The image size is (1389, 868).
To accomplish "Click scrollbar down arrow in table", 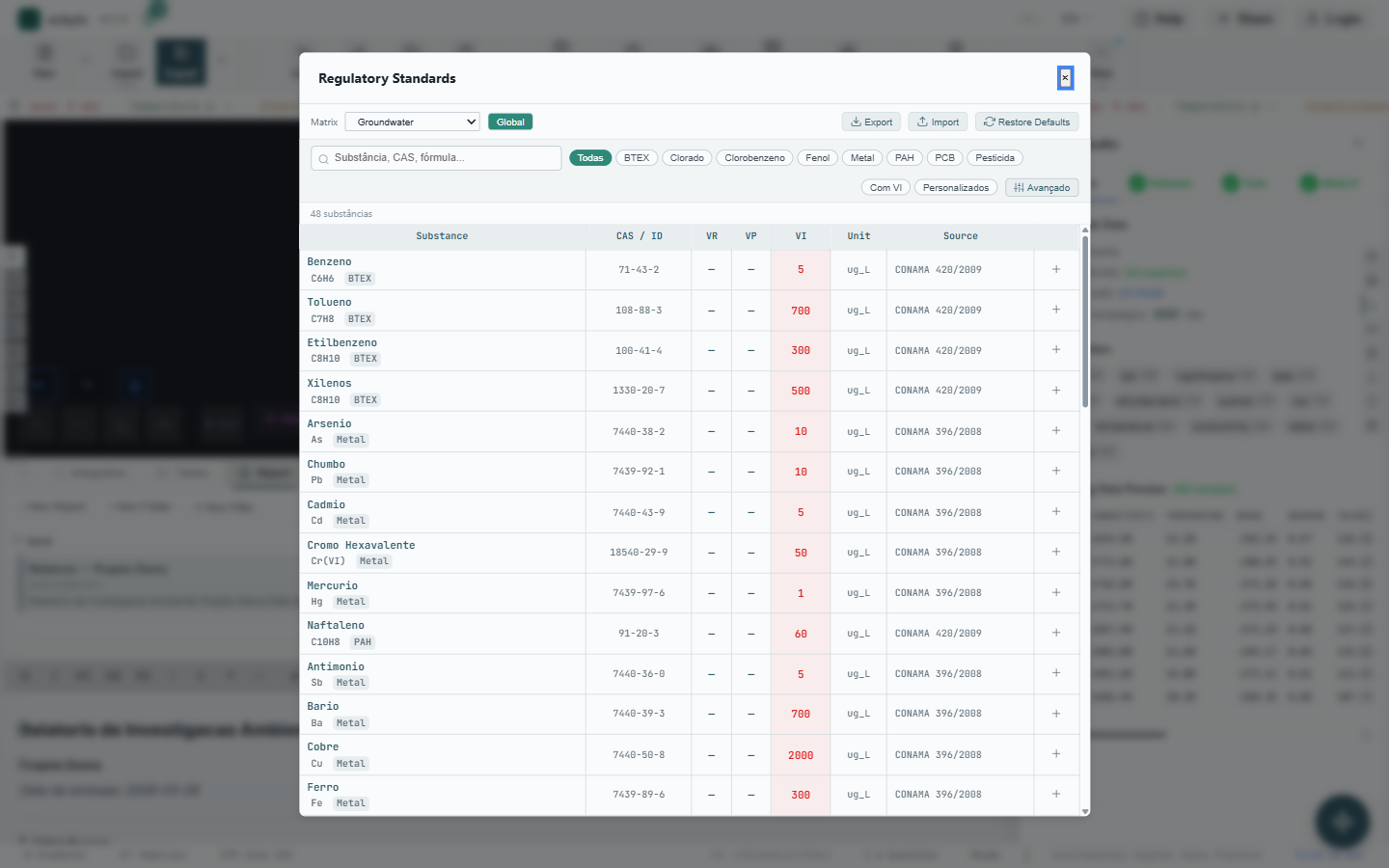I will (x=1085, y=811).
